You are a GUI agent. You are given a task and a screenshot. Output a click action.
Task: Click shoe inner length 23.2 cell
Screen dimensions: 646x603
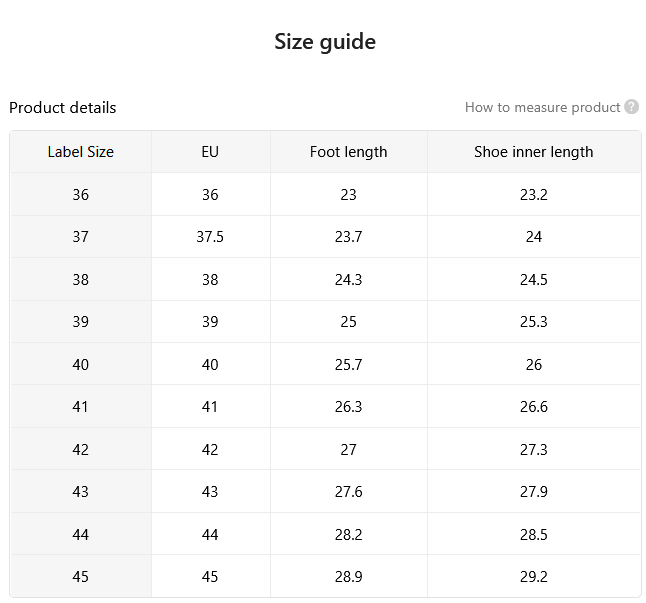pos(534,194)
